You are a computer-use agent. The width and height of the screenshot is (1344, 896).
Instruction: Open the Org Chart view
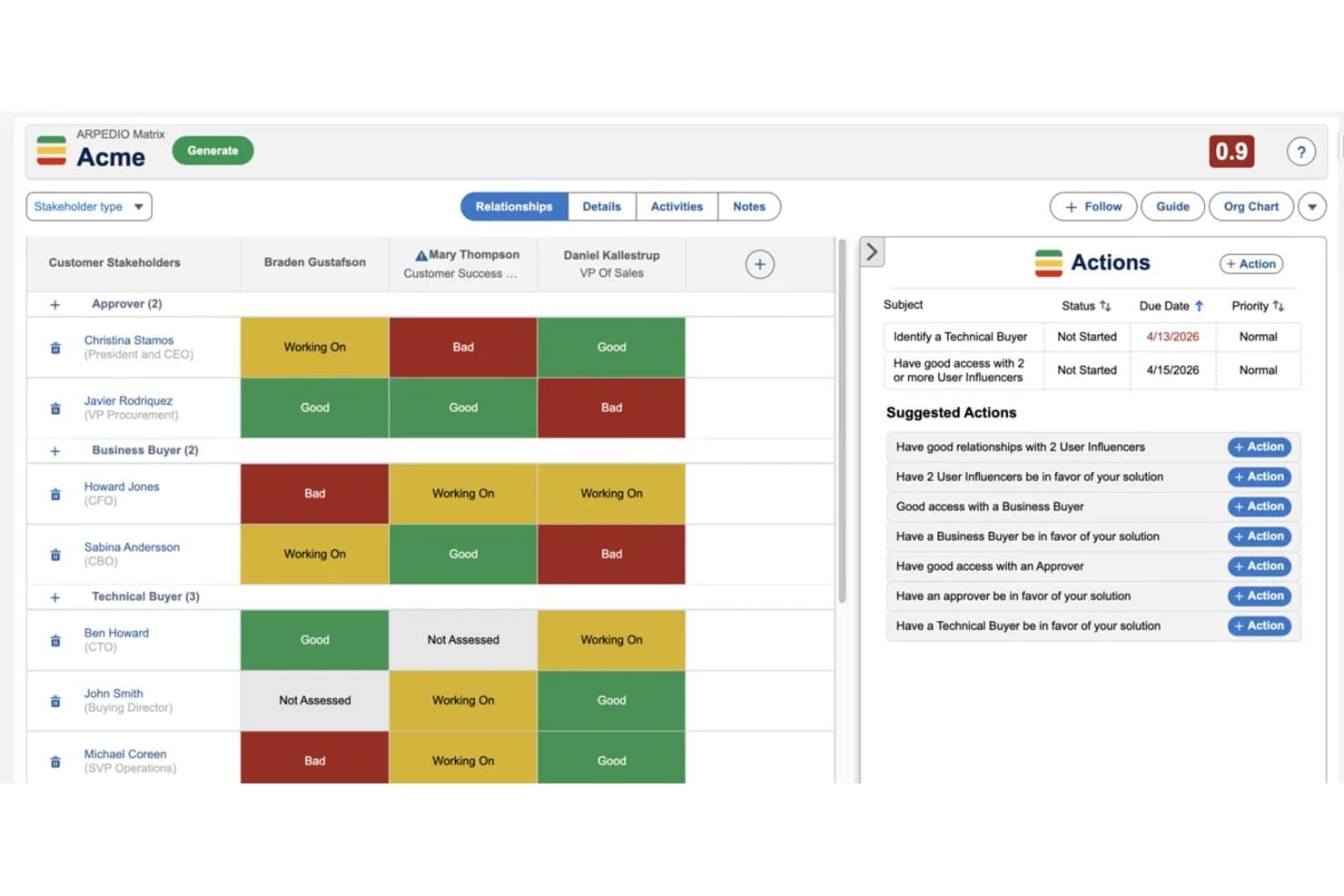(1250, 207)
